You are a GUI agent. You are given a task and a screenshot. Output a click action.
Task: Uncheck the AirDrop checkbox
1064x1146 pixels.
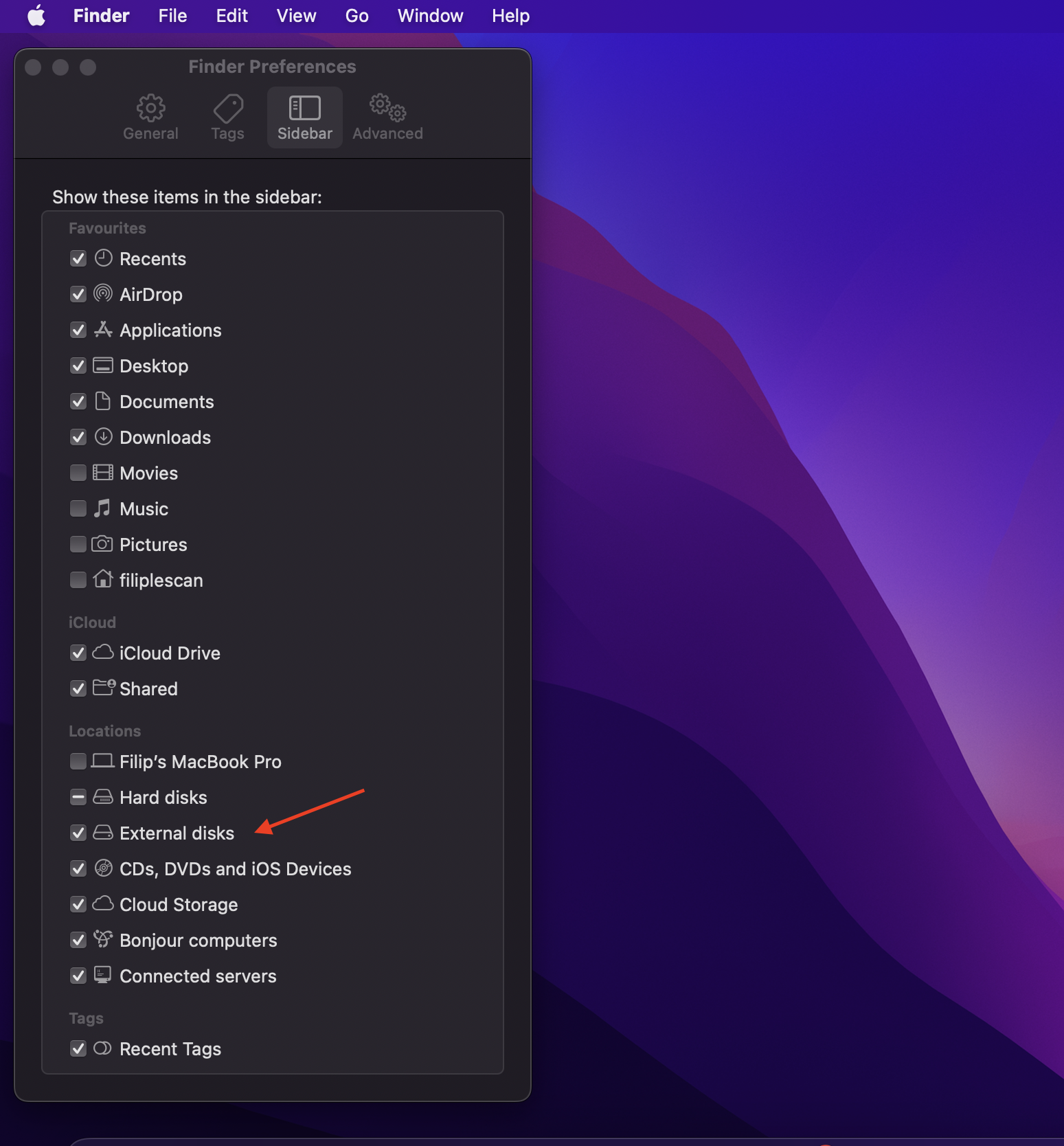[x=78, y=294]
